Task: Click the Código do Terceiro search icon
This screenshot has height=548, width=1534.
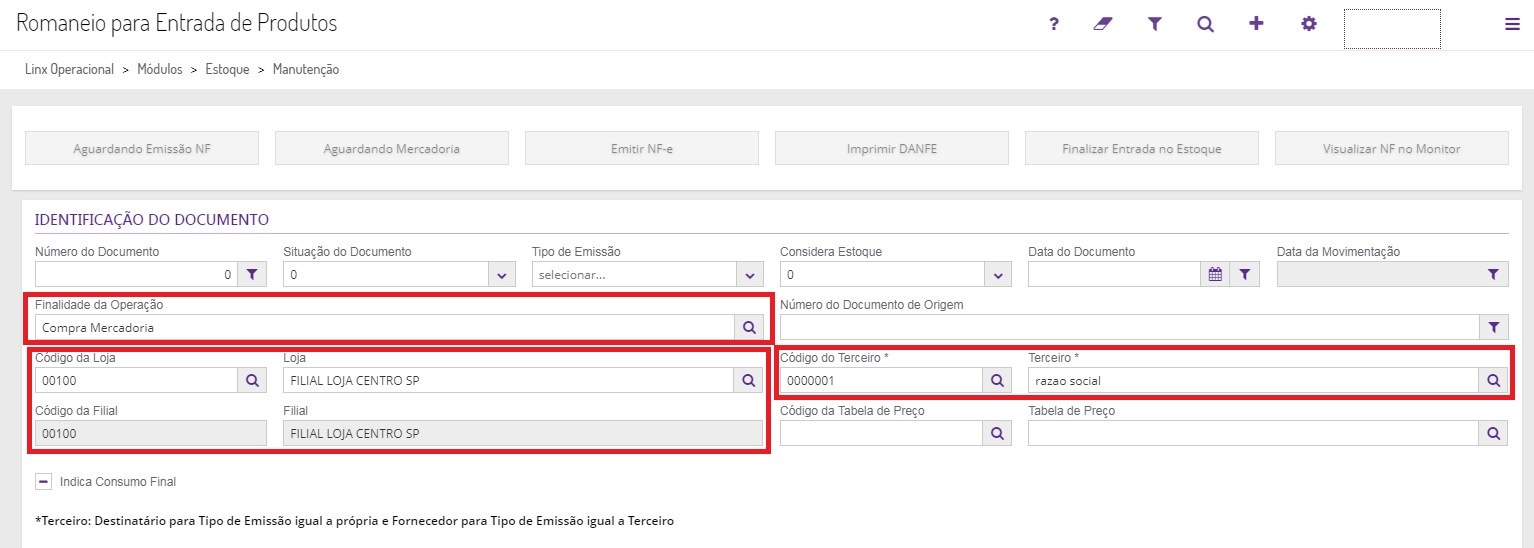Action: tap(996, 380)
